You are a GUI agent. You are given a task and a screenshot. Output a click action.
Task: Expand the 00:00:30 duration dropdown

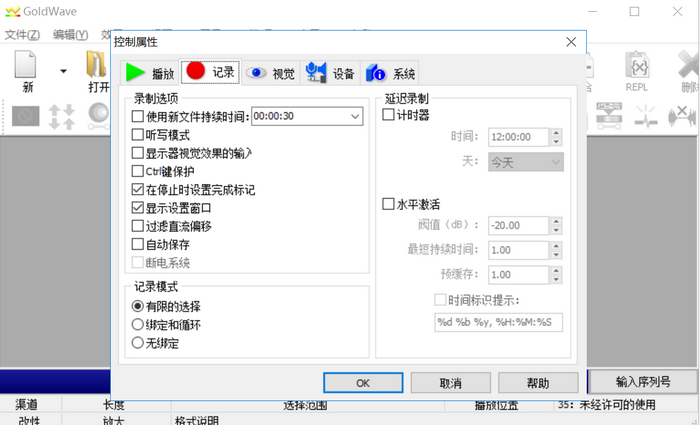(x=355, y=117)
